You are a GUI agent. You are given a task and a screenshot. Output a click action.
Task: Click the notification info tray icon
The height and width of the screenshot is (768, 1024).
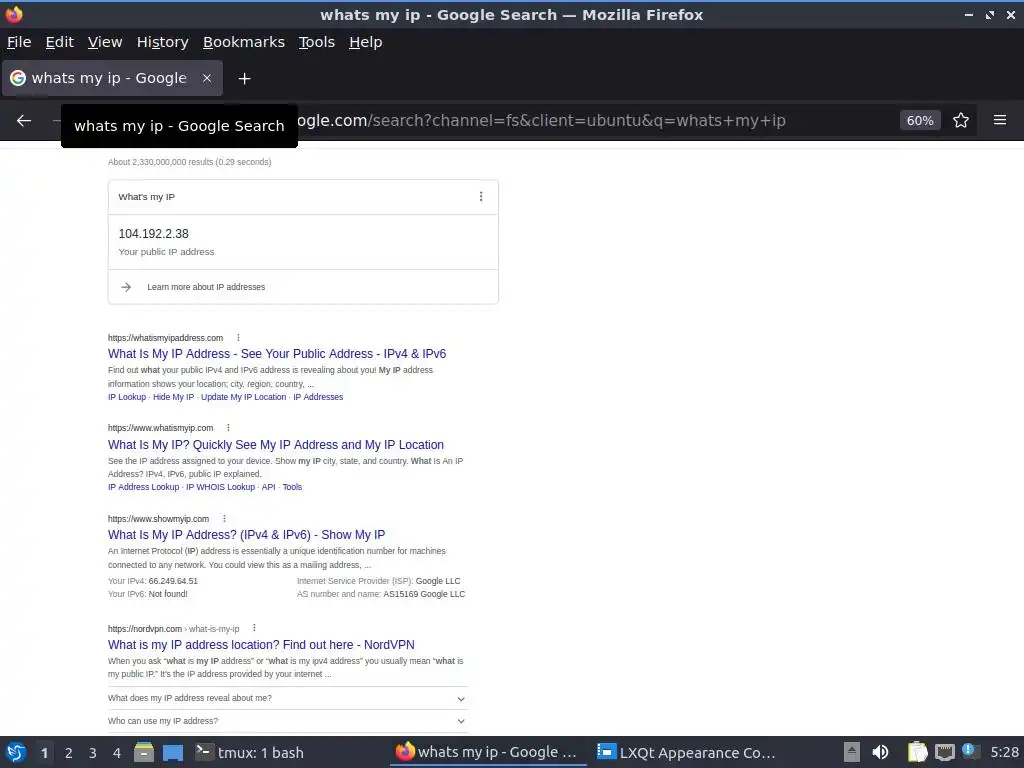point(970,751)
